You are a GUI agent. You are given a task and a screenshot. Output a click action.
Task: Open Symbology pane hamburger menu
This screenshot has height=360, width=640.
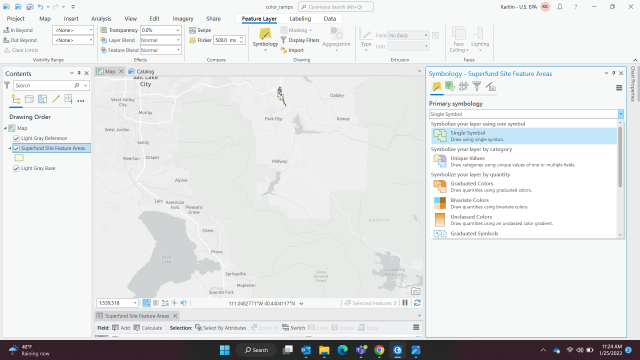pos(619,88)
